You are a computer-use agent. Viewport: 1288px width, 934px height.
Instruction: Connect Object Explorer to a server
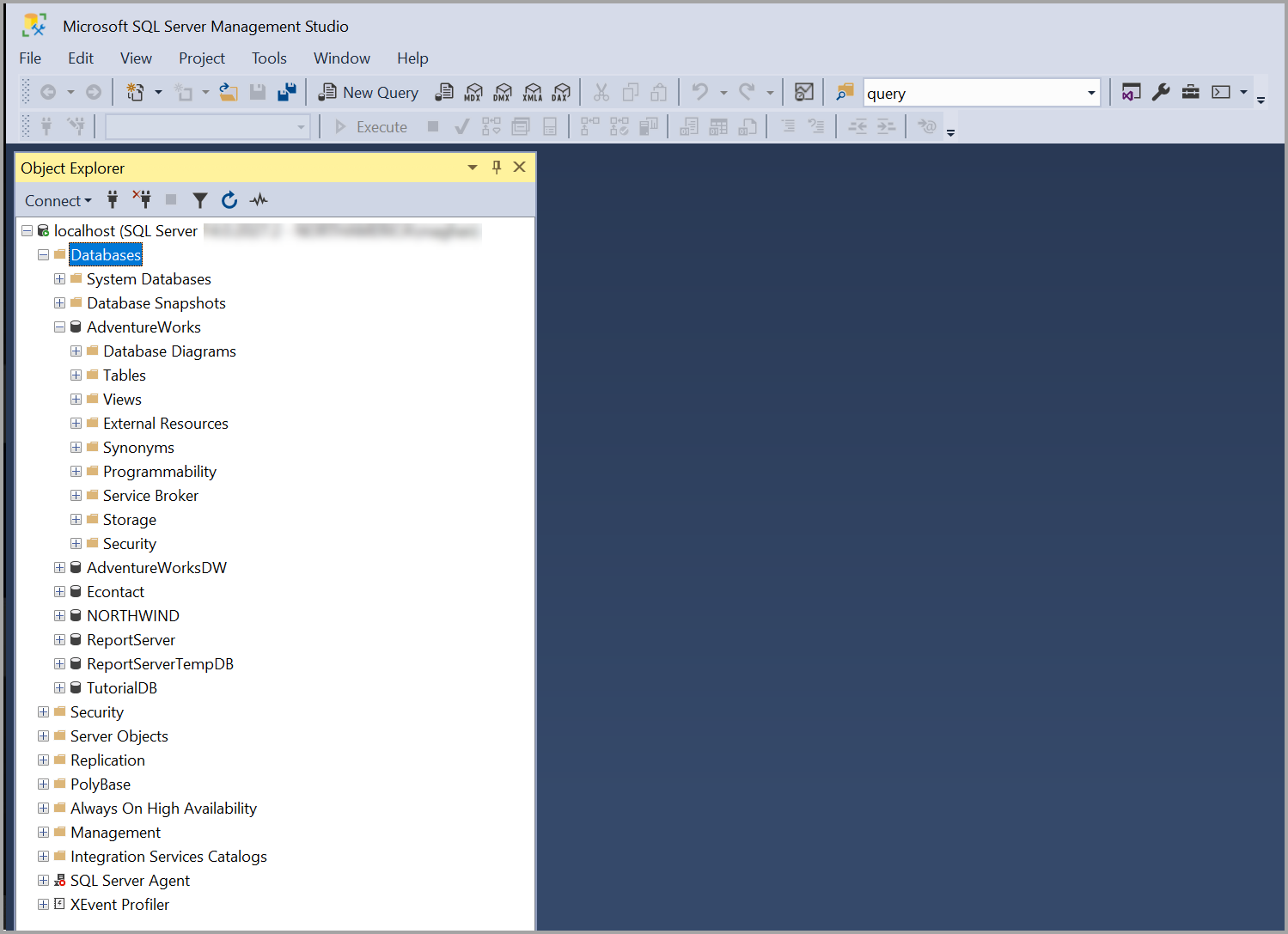tap(113, 199)
